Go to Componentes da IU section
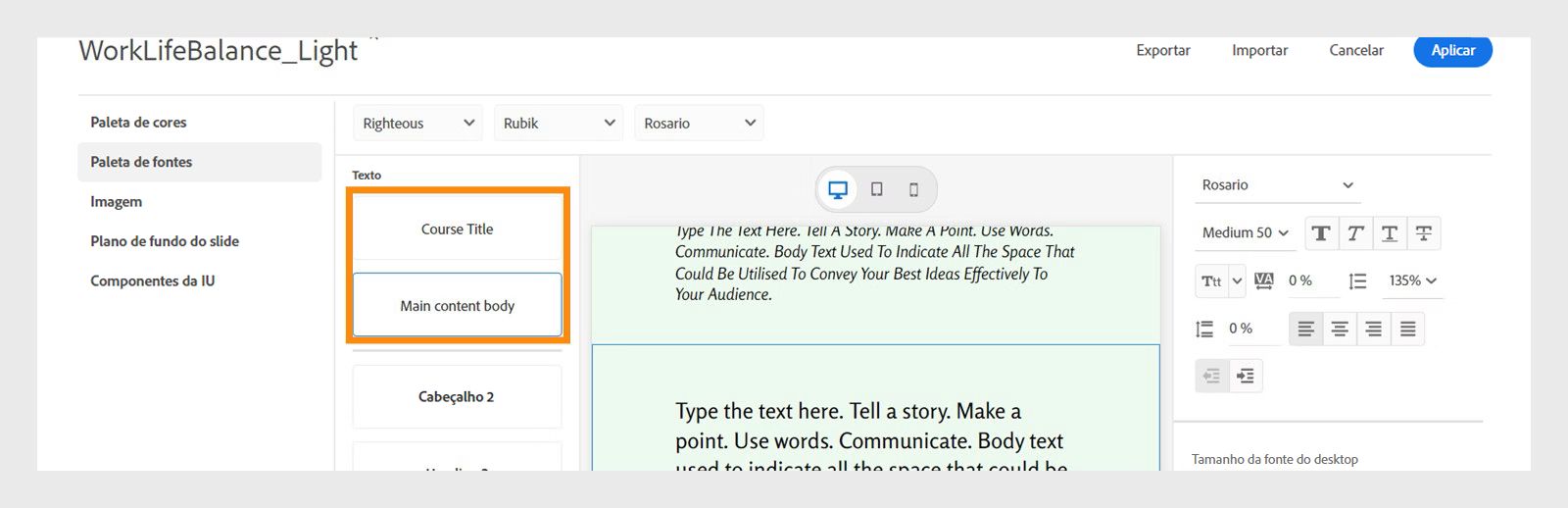Image resolution: width=1568 pixels, height=508 pixels. coord(152,281)
